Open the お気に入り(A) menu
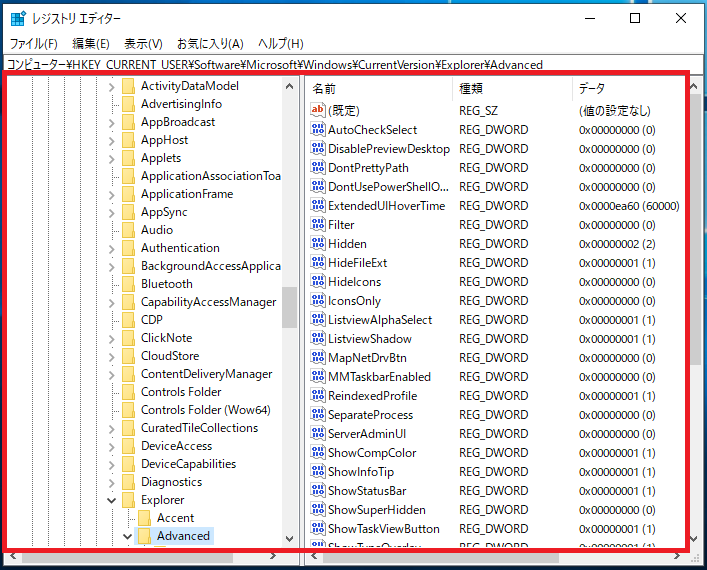Viewport: 707px width, 570px height. click(210, 44)
